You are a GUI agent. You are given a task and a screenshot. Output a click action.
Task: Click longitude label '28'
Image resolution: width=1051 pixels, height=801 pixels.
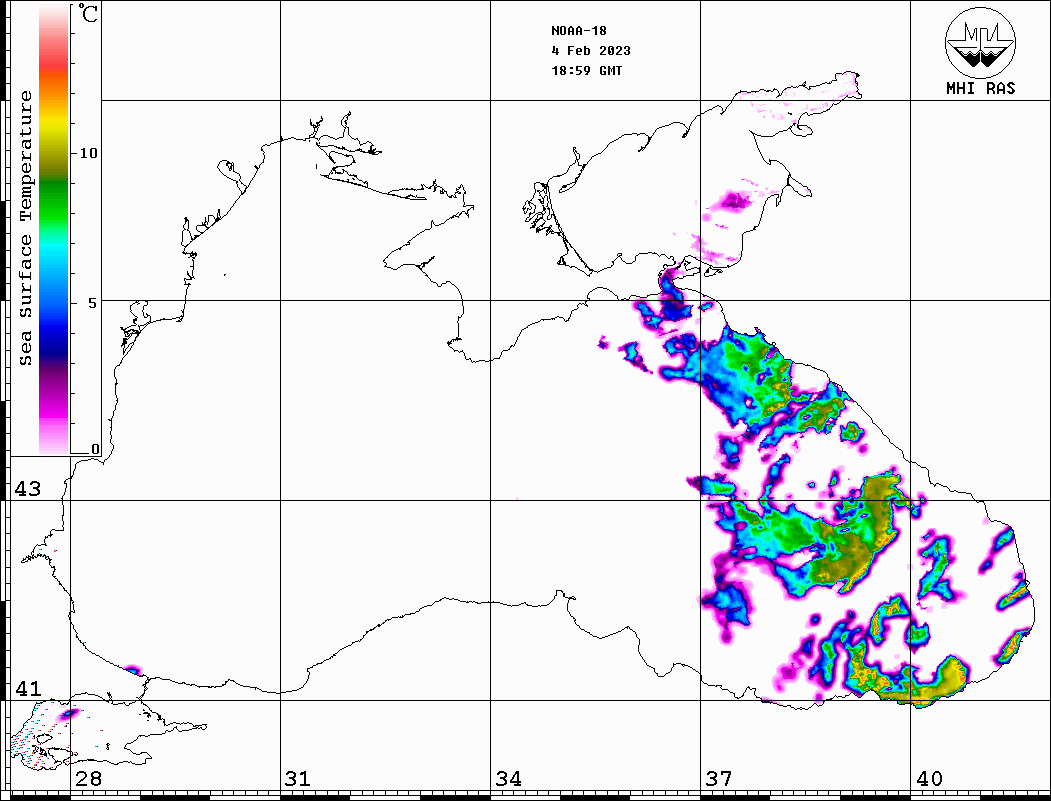(x=88, y=779)
